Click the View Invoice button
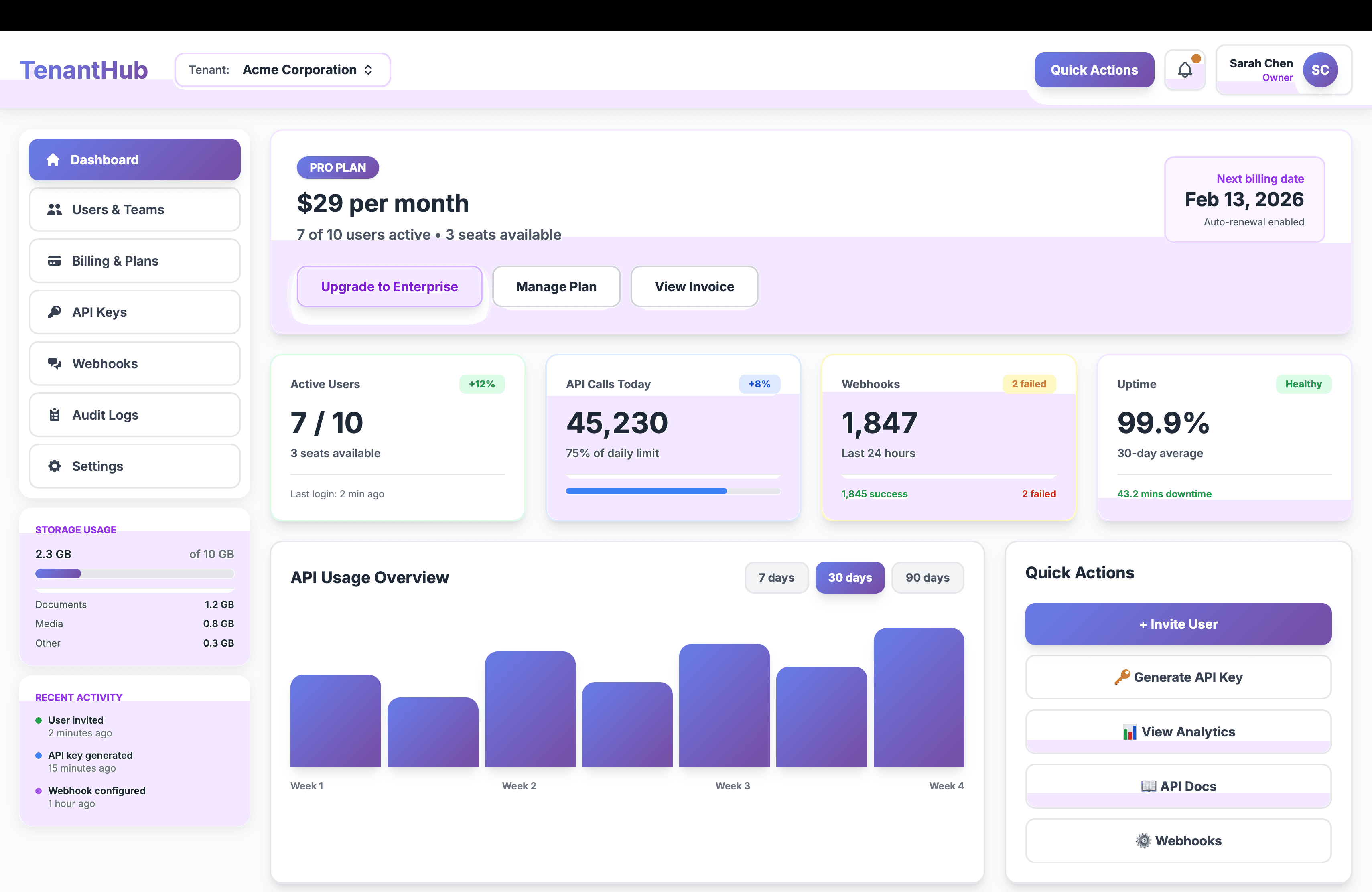The width and height of the screenshot is (1372, 892). coord(694,286)
